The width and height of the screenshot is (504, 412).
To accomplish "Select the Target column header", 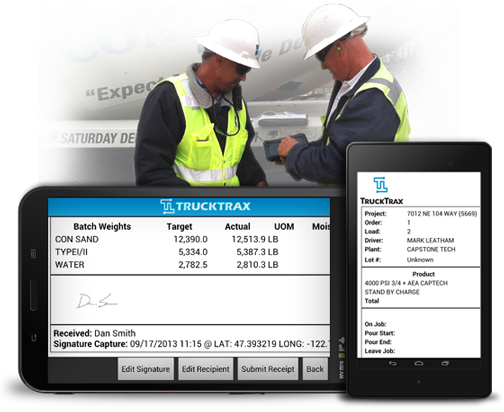I will coord(179,227).
